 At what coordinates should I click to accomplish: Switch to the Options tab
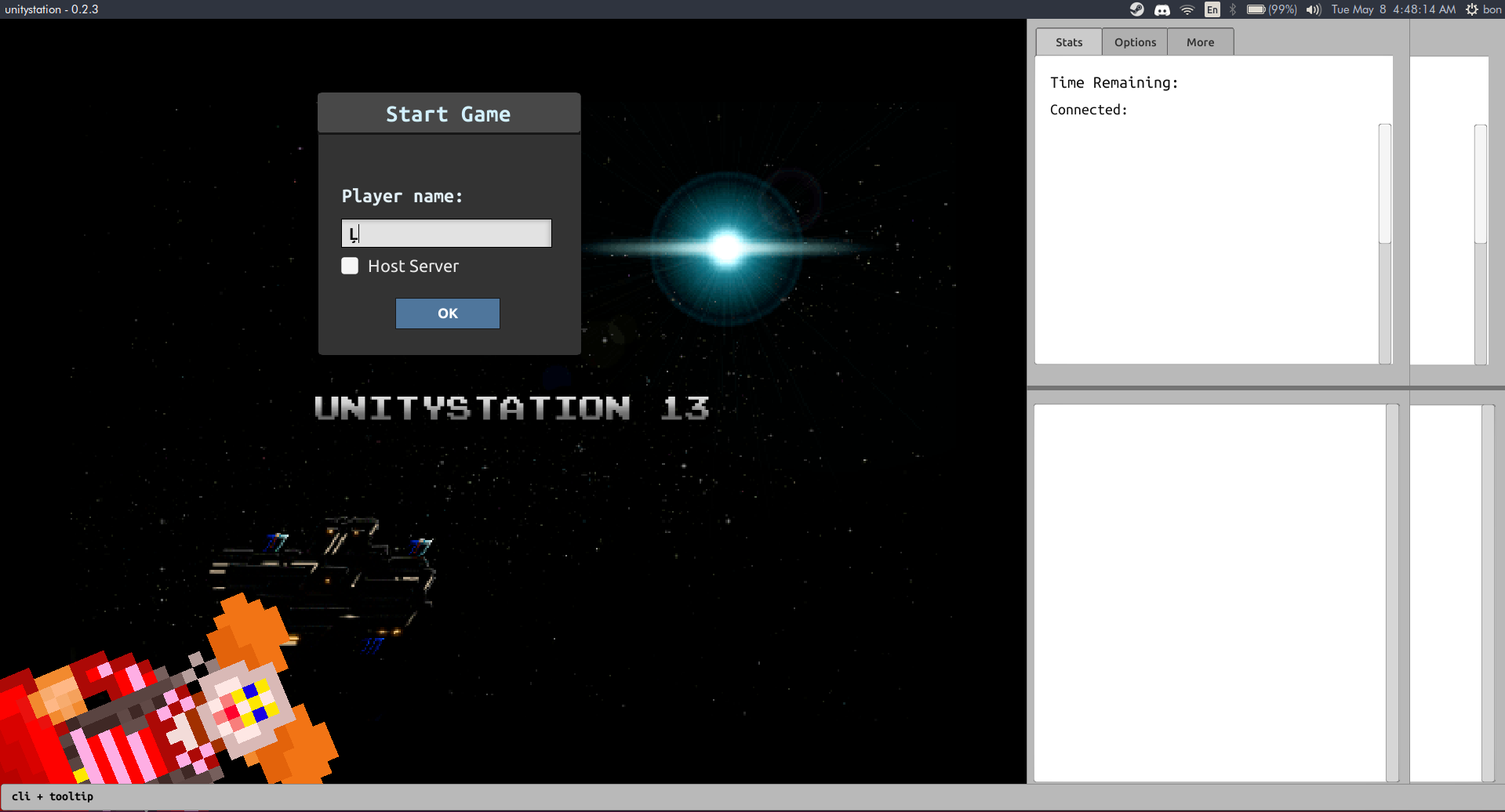tap(1134, 42)
